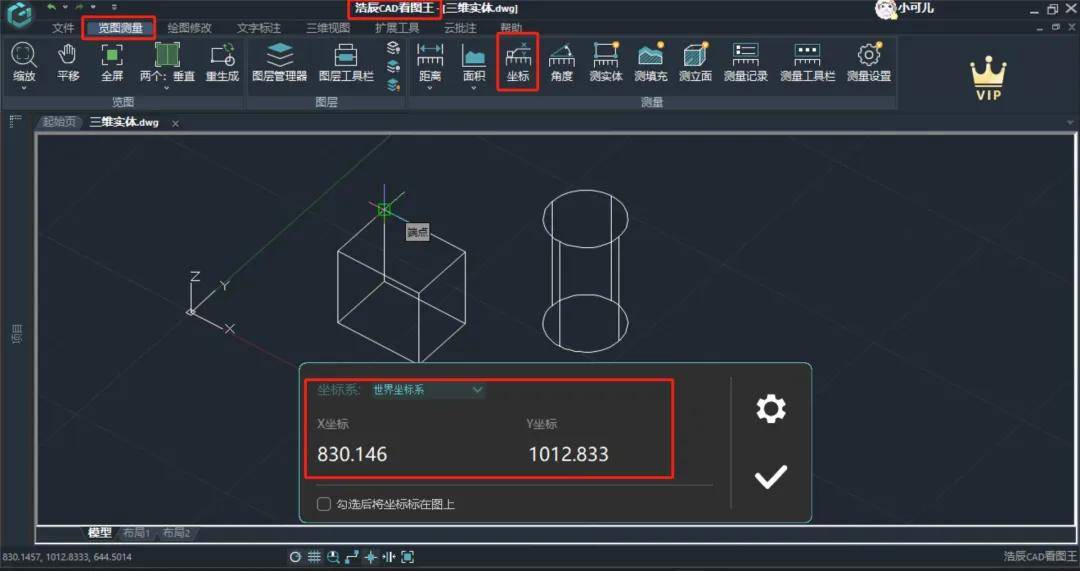Image resolution: width=1080 pixels, height=571 pixels.
Task: Open the 世界坐标系 coordinate system dropdown
Action: [428, 390]
